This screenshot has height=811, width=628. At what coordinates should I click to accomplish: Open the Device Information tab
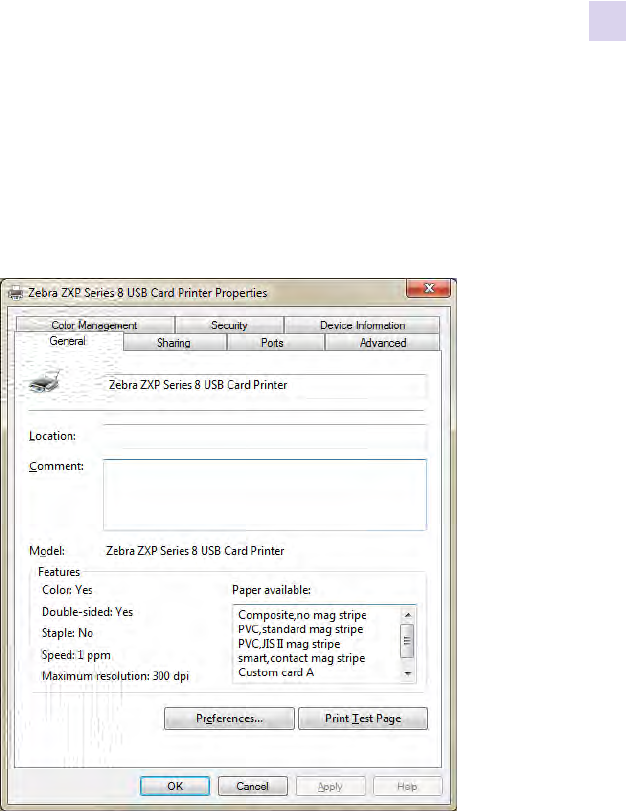click(x=362, y=325)
